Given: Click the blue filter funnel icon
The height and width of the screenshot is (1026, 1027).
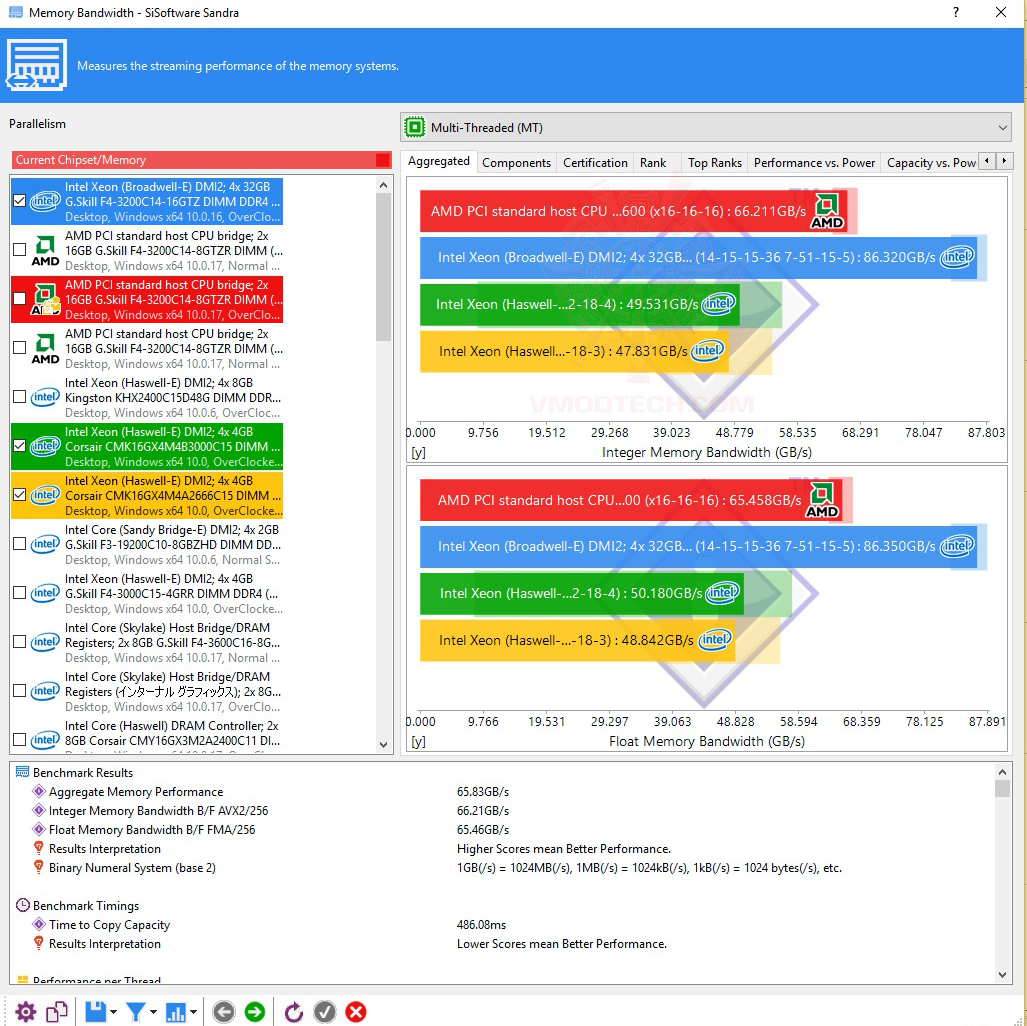Looking at the screenshot, I should 136,1012.
